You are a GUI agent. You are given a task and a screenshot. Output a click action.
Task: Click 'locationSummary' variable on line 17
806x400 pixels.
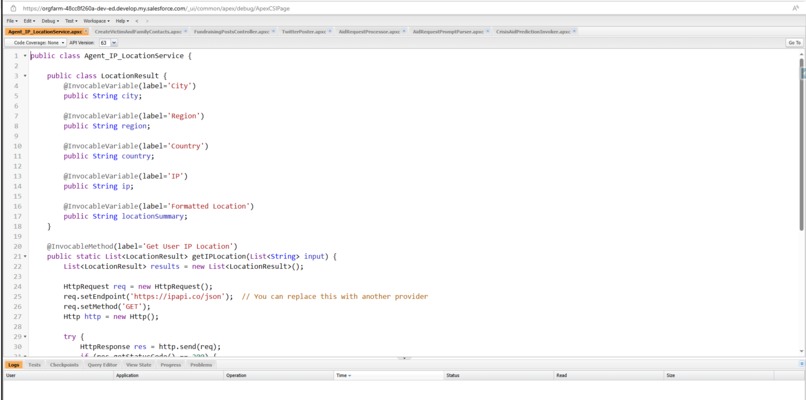[x=153, y=216]
